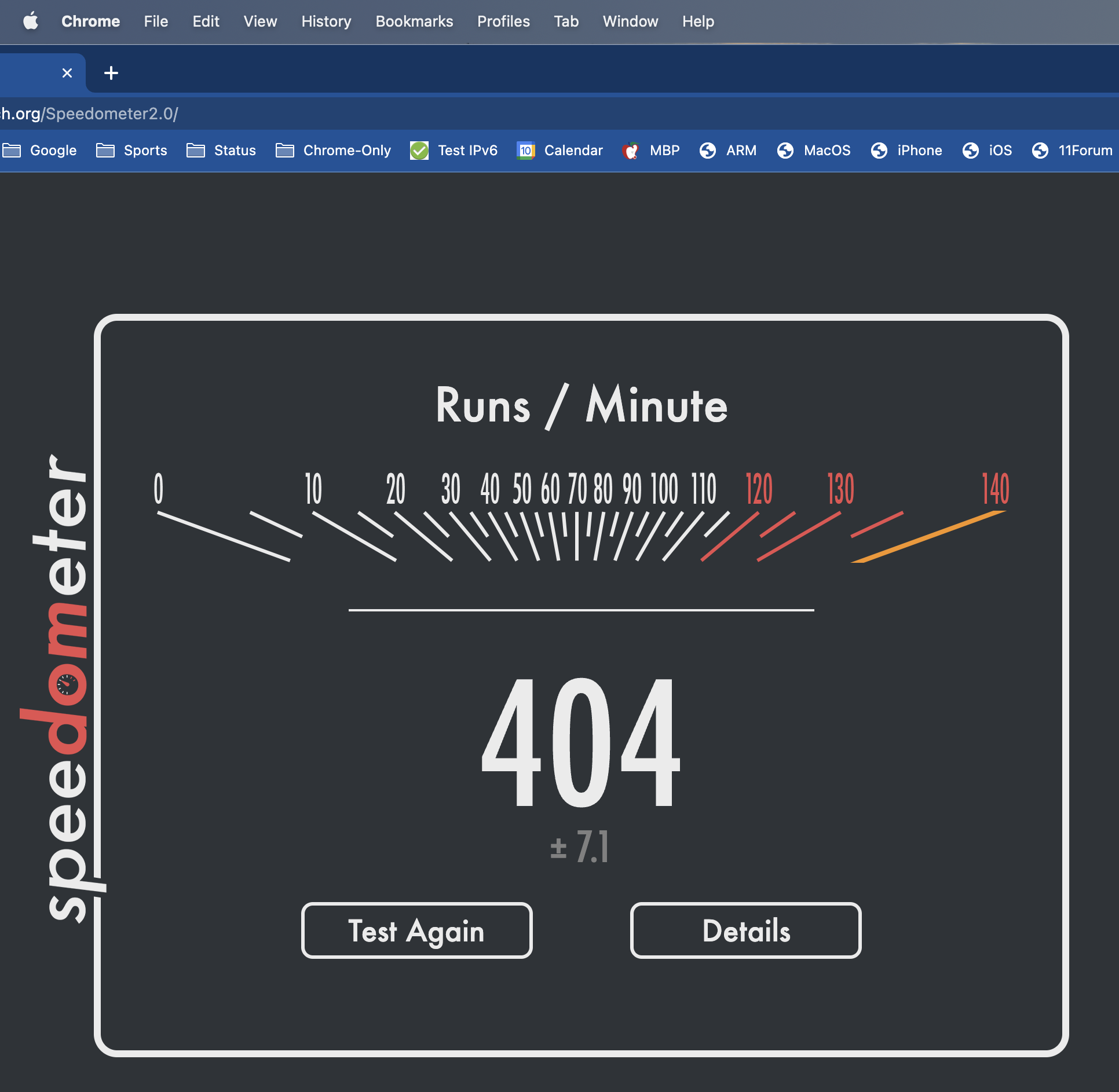
Task: Select the Bookmarks menu item
Action: click(413, 20)
